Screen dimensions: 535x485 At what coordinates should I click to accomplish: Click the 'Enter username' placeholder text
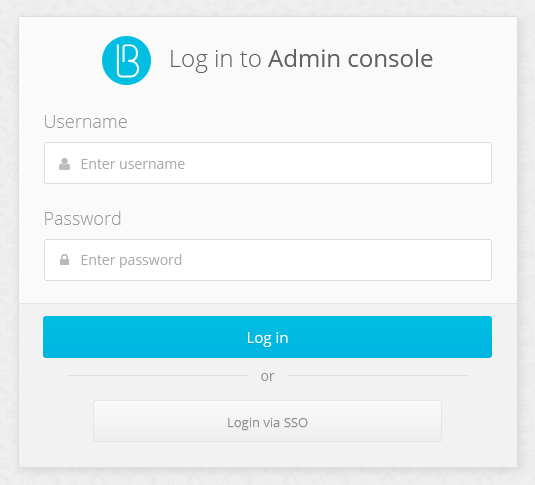[x=133, y=164]
